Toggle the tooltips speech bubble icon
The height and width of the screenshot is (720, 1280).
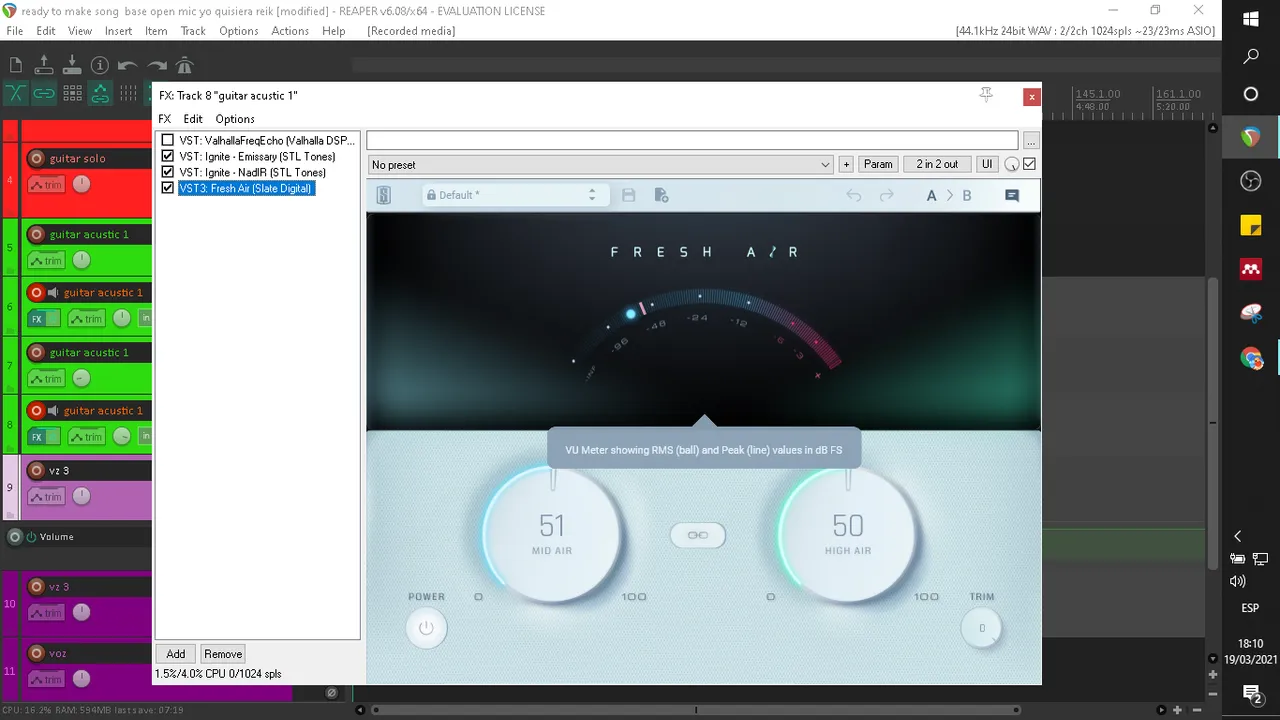1011,195
